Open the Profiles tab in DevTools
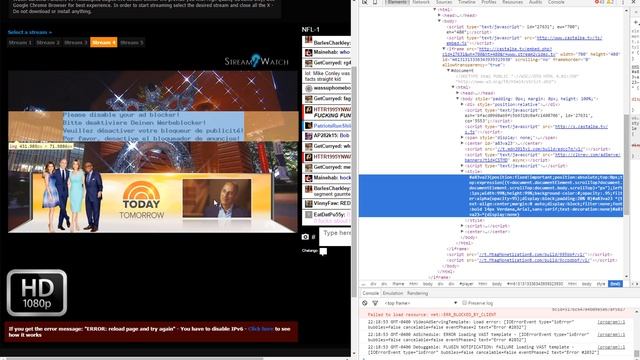Screen dimensions: 640x360 (x=489, y=2)
